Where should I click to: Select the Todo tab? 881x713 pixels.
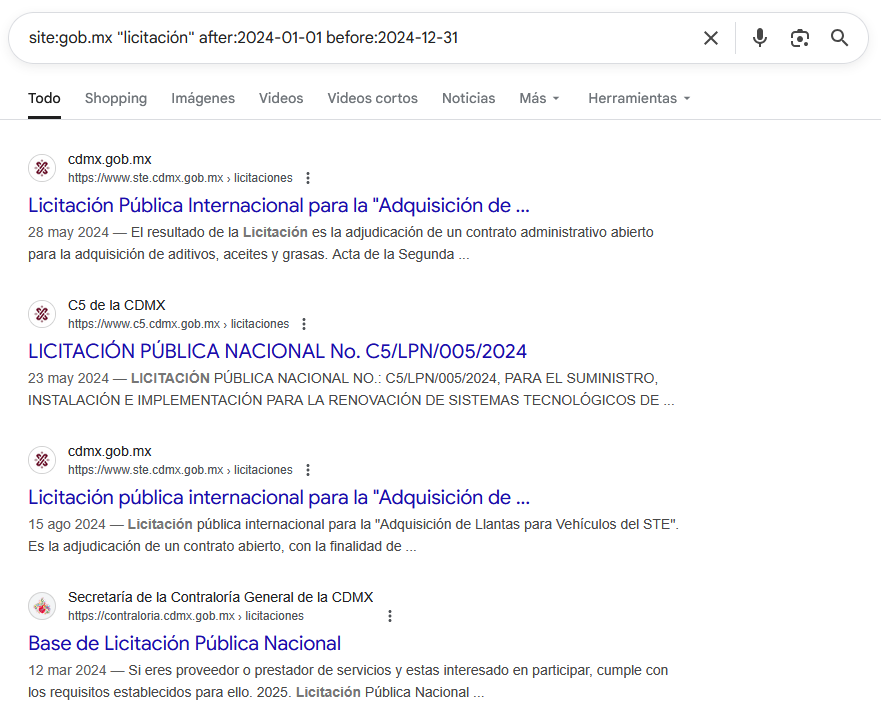pos(44,98)
